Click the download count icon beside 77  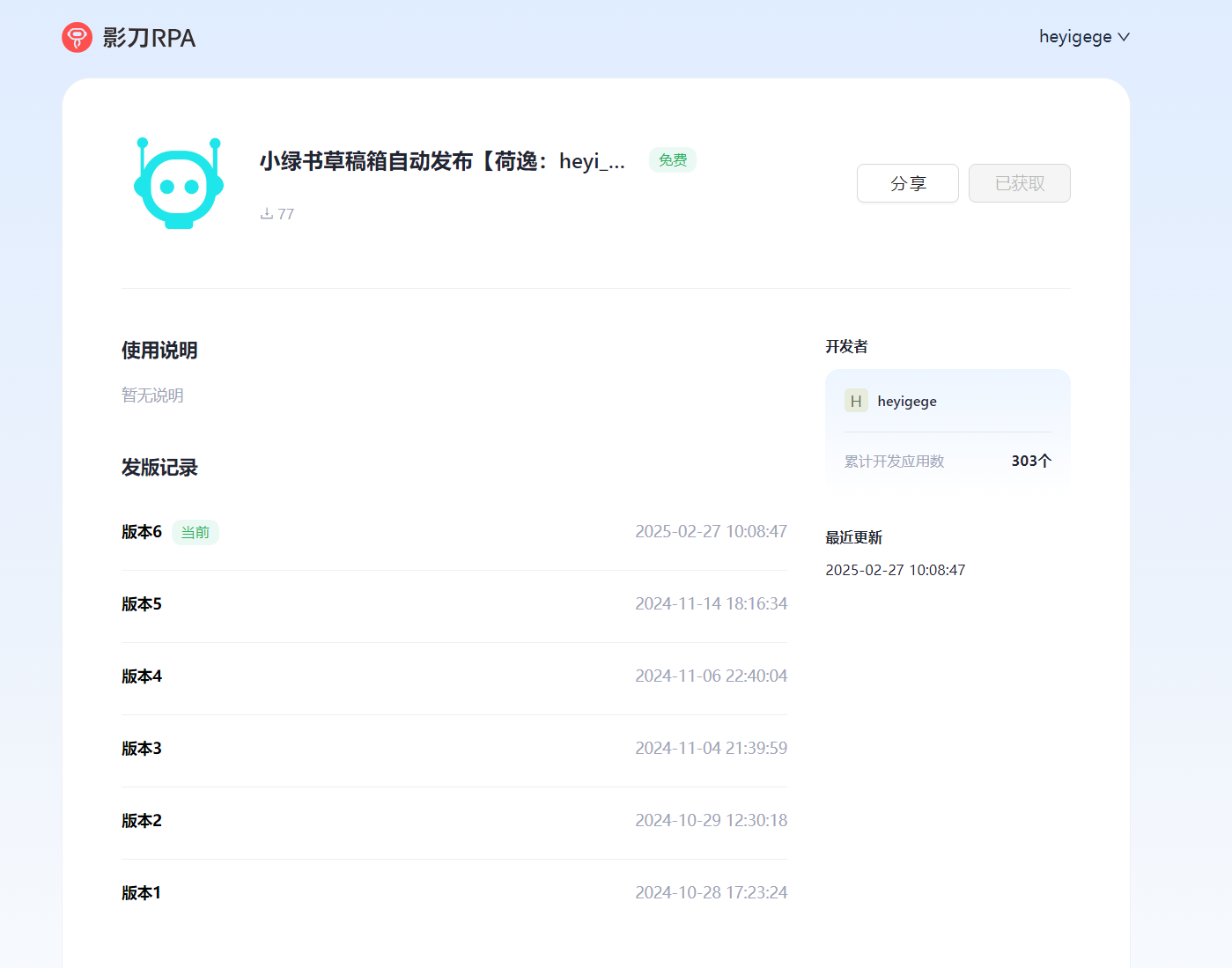(x=267, y=214)
